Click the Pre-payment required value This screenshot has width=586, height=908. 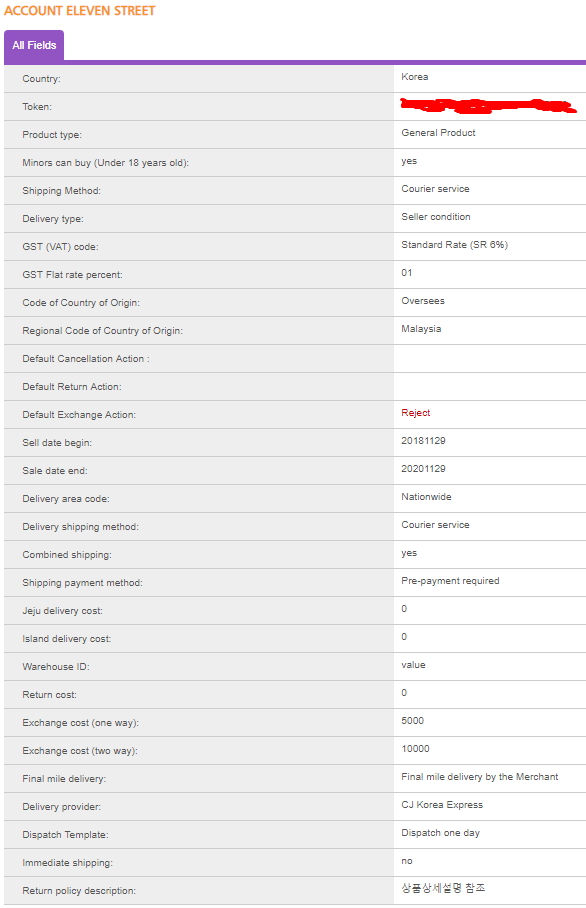click(x=450, y=581)
